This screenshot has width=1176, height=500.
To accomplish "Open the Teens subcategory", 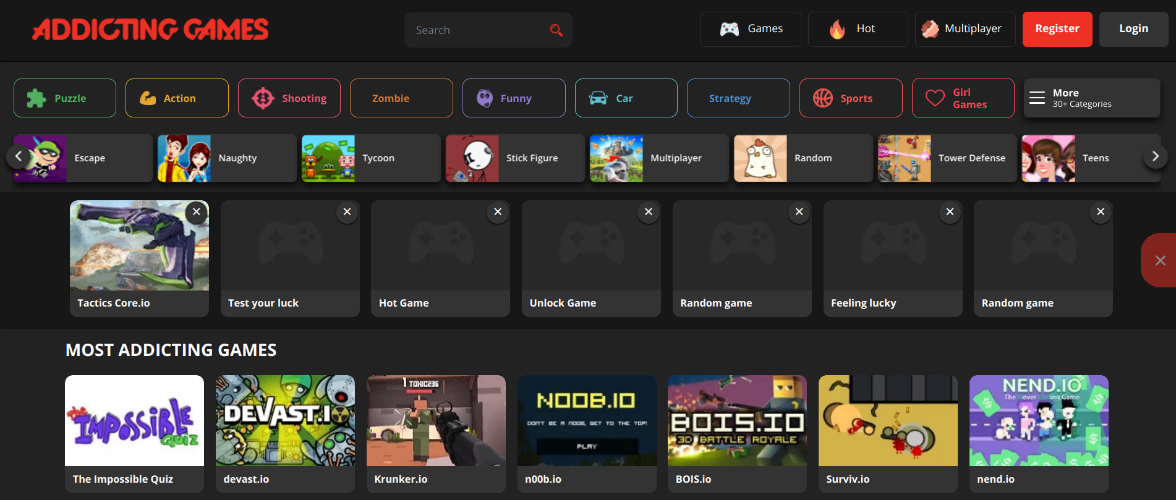I will coord(1091,158).
